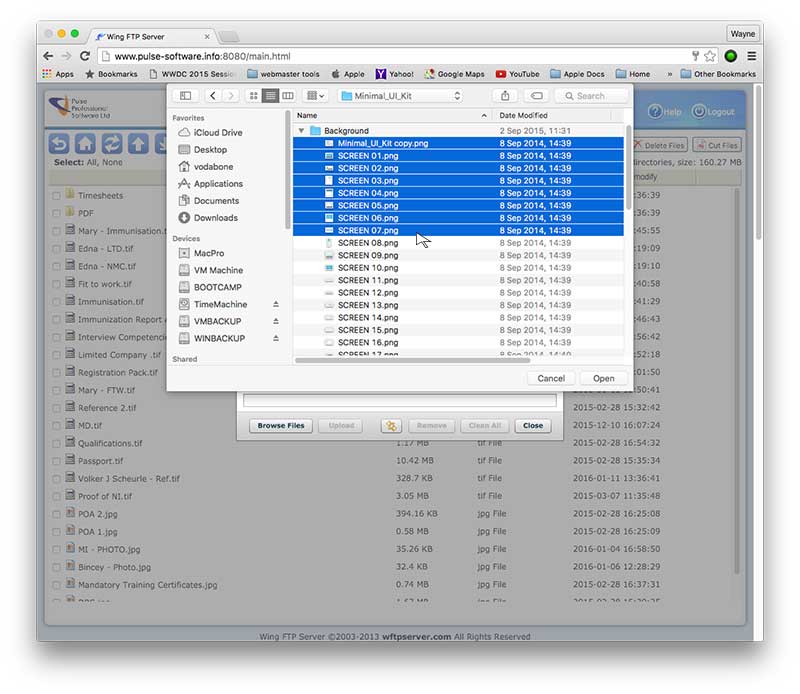Toggle the sidebar show/hide icon

click(185, 96)
